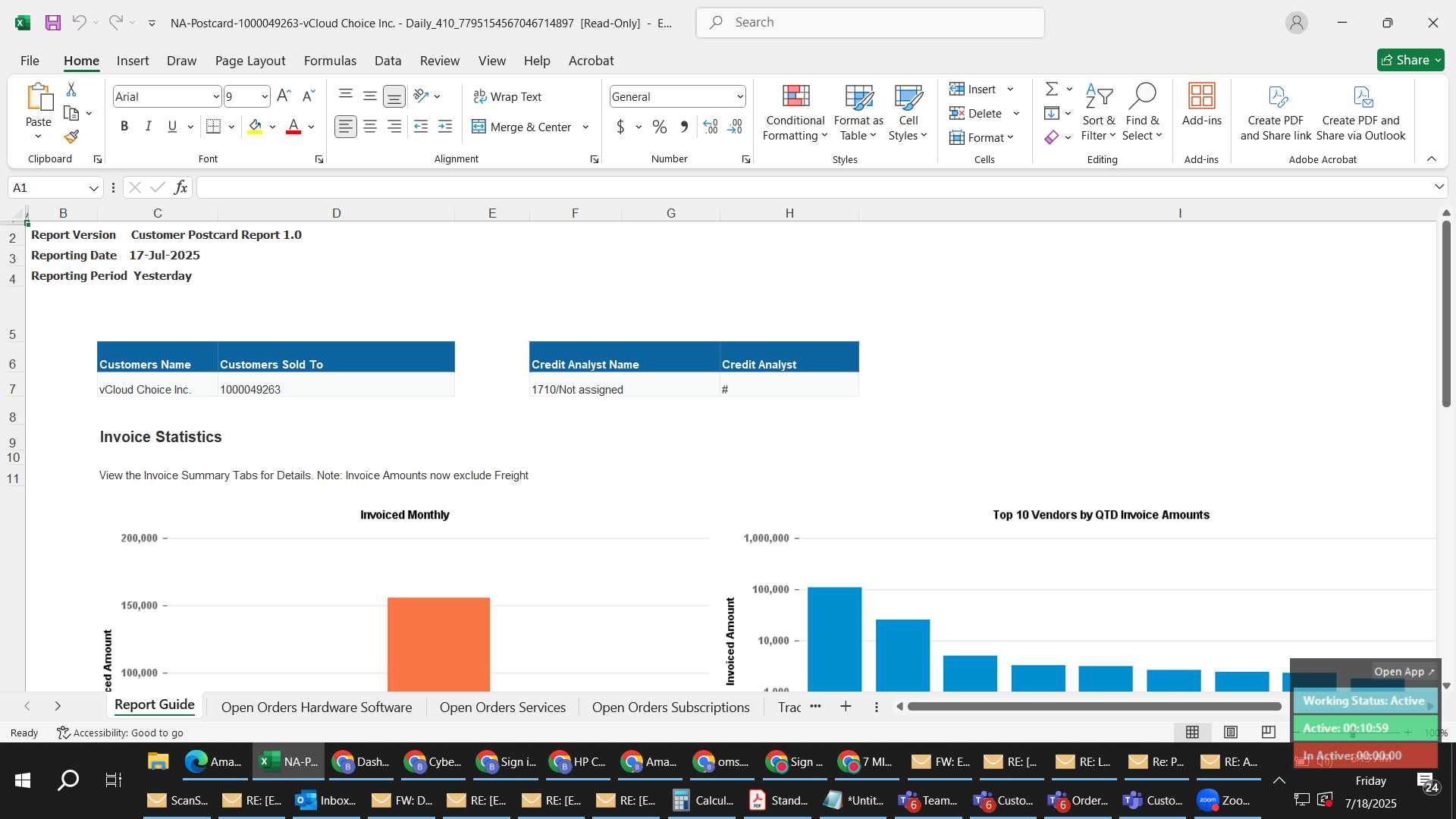Apply the Accounting Number Format dollar icon
1456x819 pixels.
click(620, 127)
